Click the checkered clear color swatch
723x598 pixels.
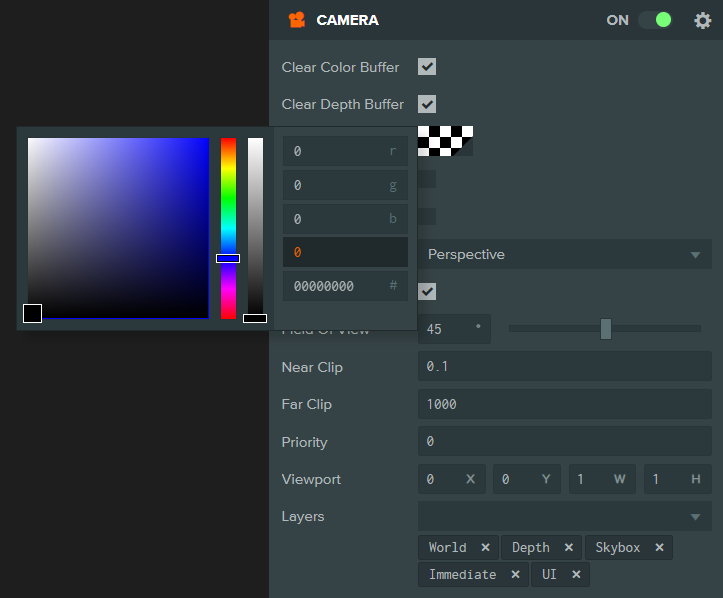point(445,141)
